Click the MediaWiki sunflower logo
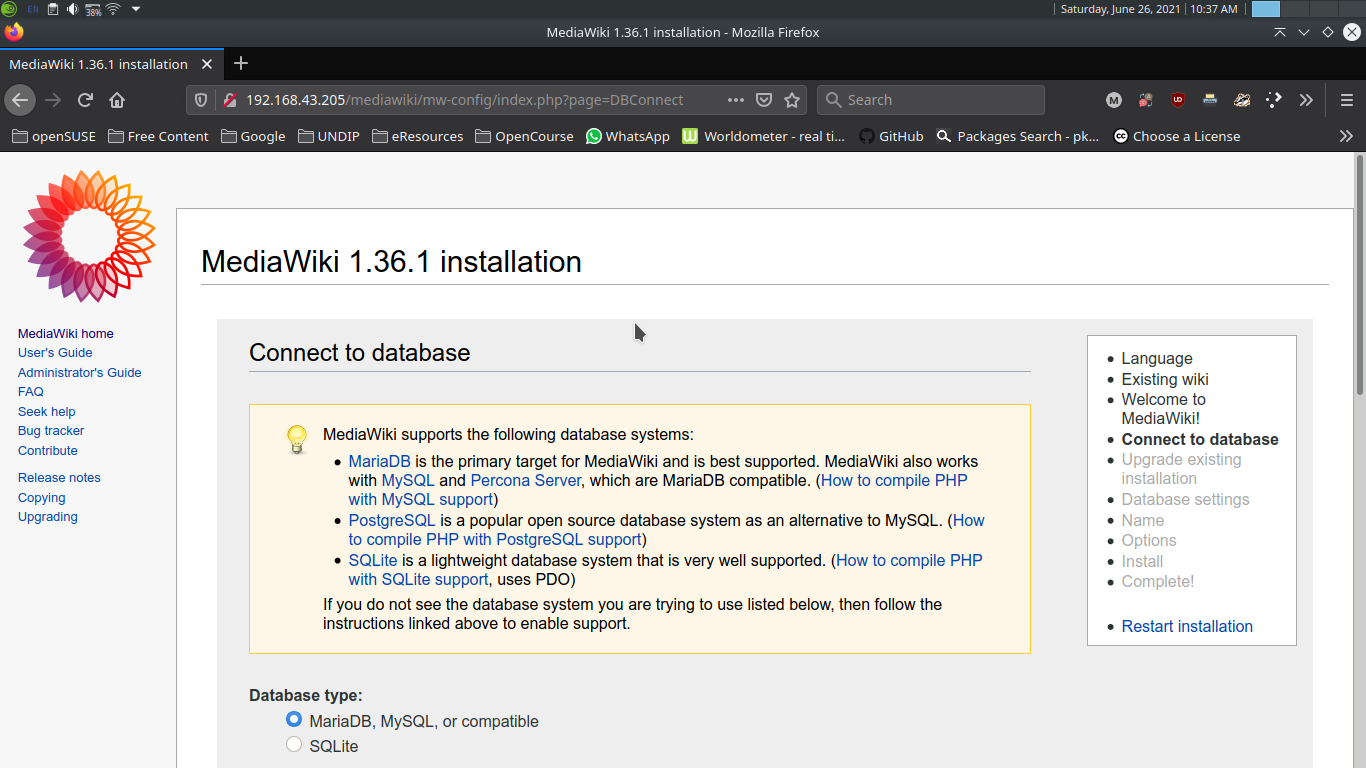The width and height of the screenshot is (1366, 768). (x=89, y=236)
